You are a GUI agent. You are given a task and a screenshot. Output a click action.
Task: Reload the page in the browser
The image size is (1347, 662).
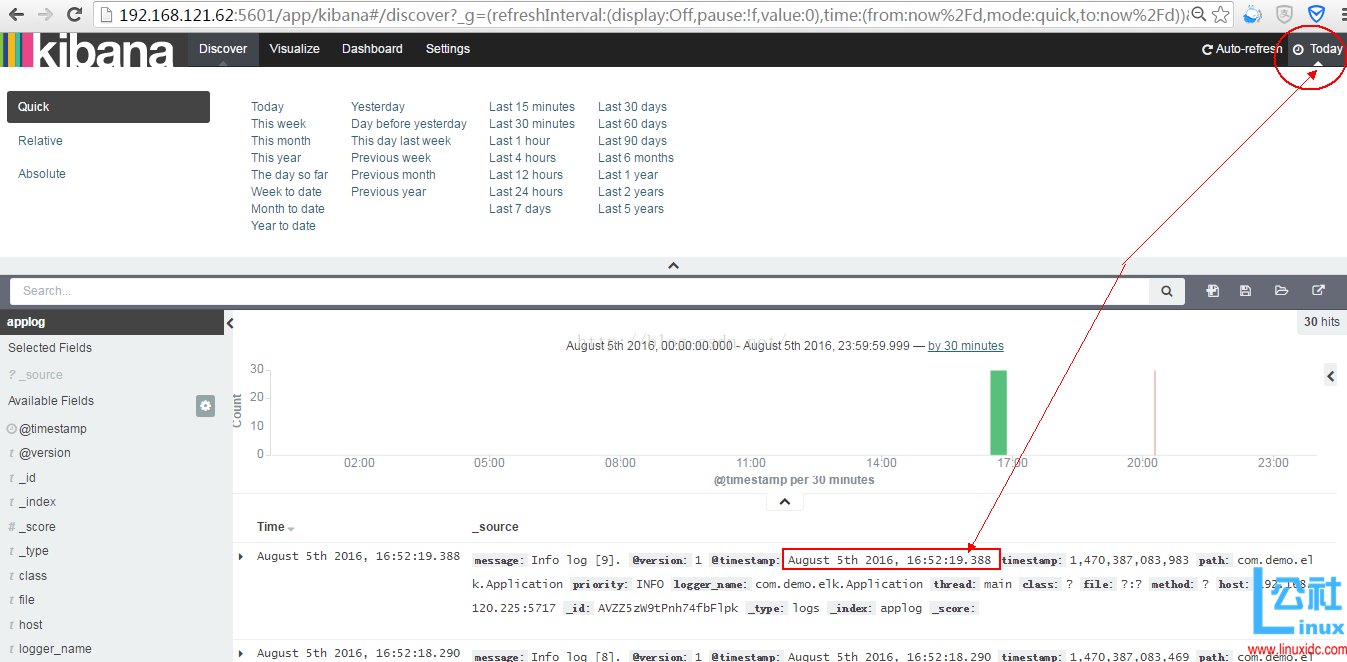[75, 15]
